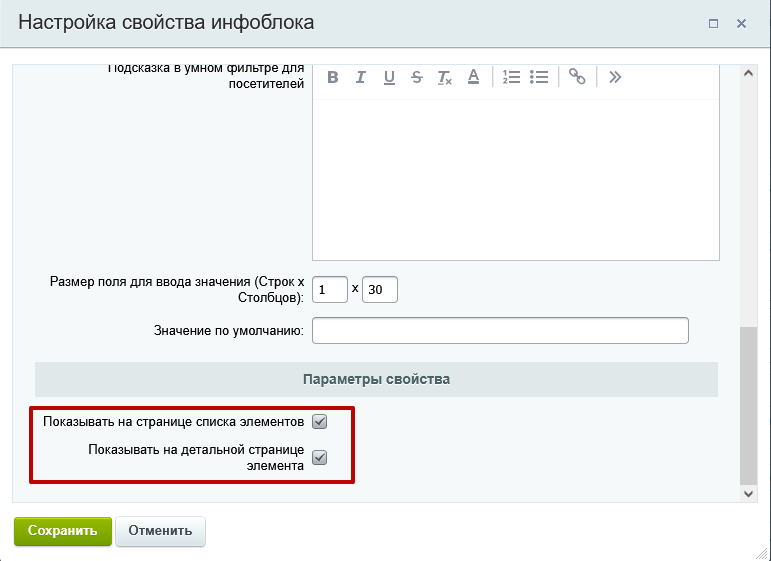The image size is (771, 561).
Task: Click inside the smart filter hint text area
Action: point(516,179)
